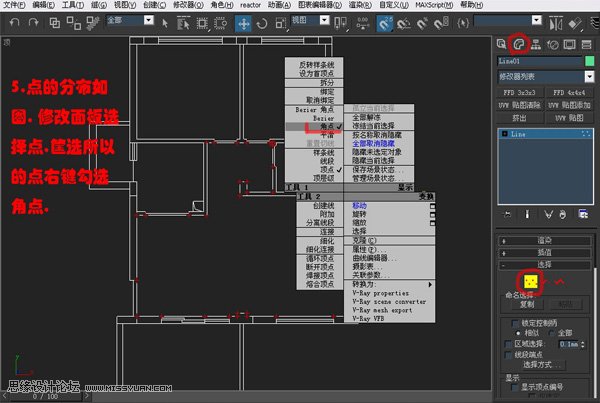The width and height of the screenshot is (600, 403).
Task: Activate vertex sub-object selection icon
Action: click(x=530, y=282)
